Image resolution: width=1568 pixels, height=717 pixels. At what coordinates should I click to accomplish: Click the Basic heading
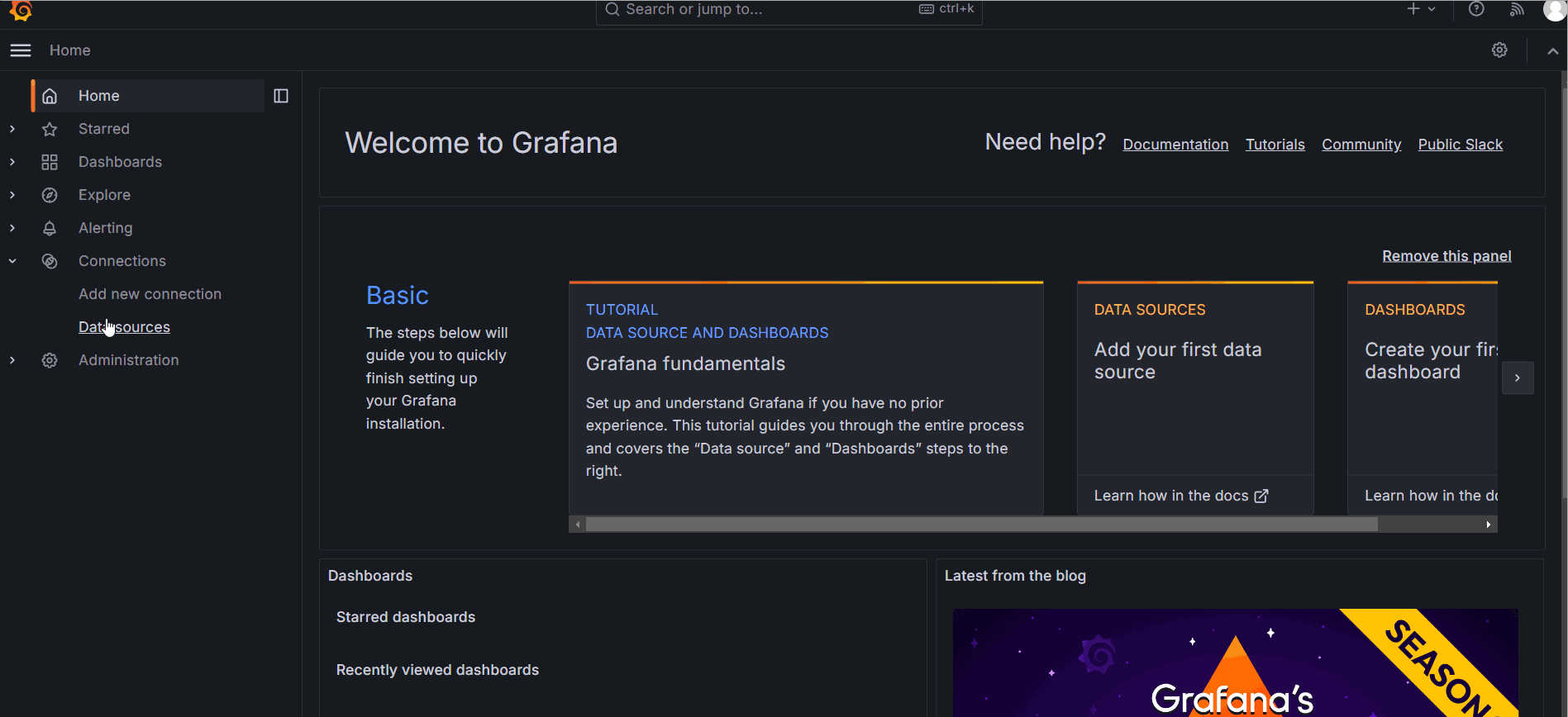(x=398, y=296)
